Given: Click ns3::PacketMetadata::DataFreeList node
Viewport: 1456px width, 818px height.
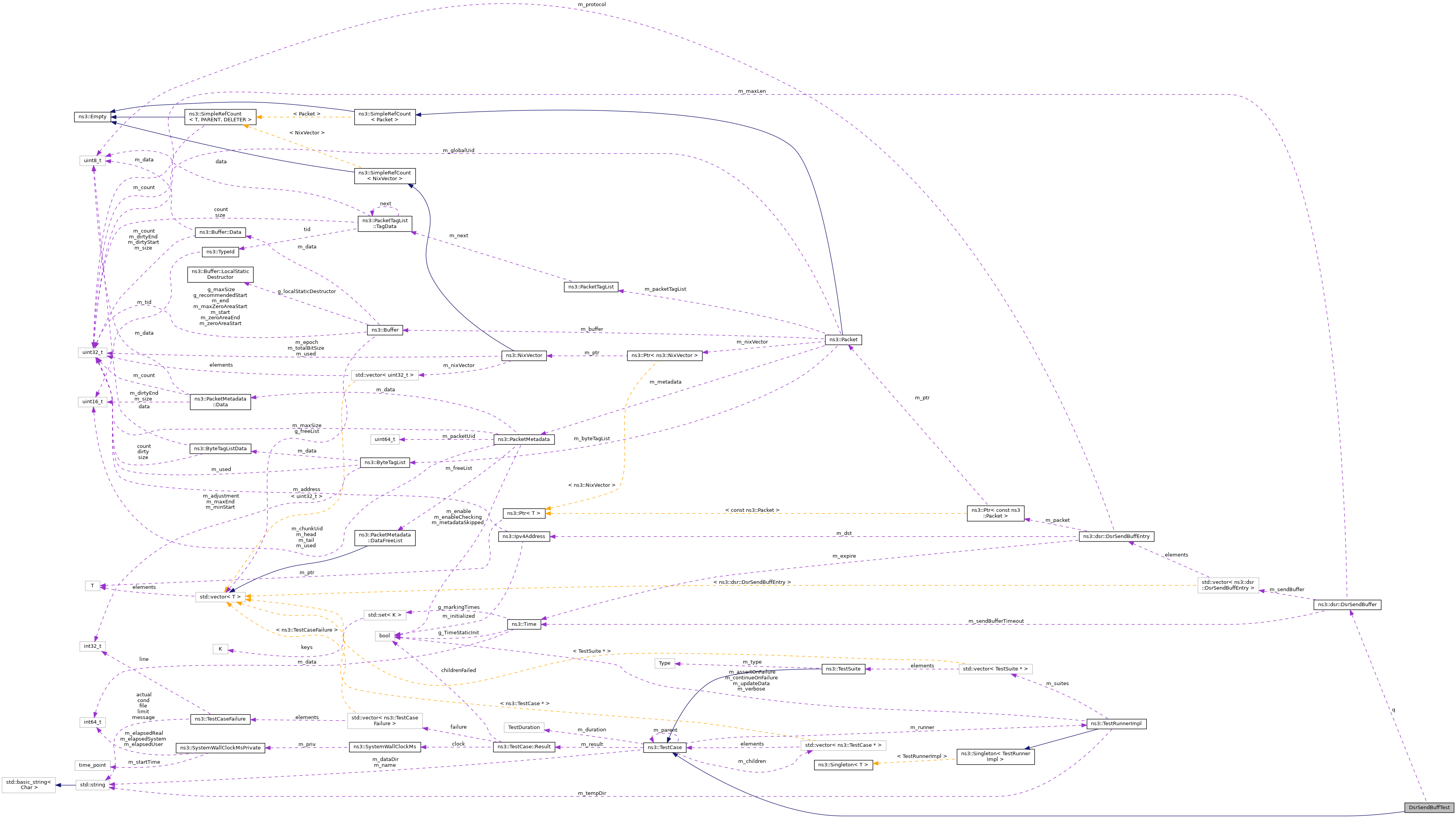Looking at the screenshot, I should tap(385, 538).
